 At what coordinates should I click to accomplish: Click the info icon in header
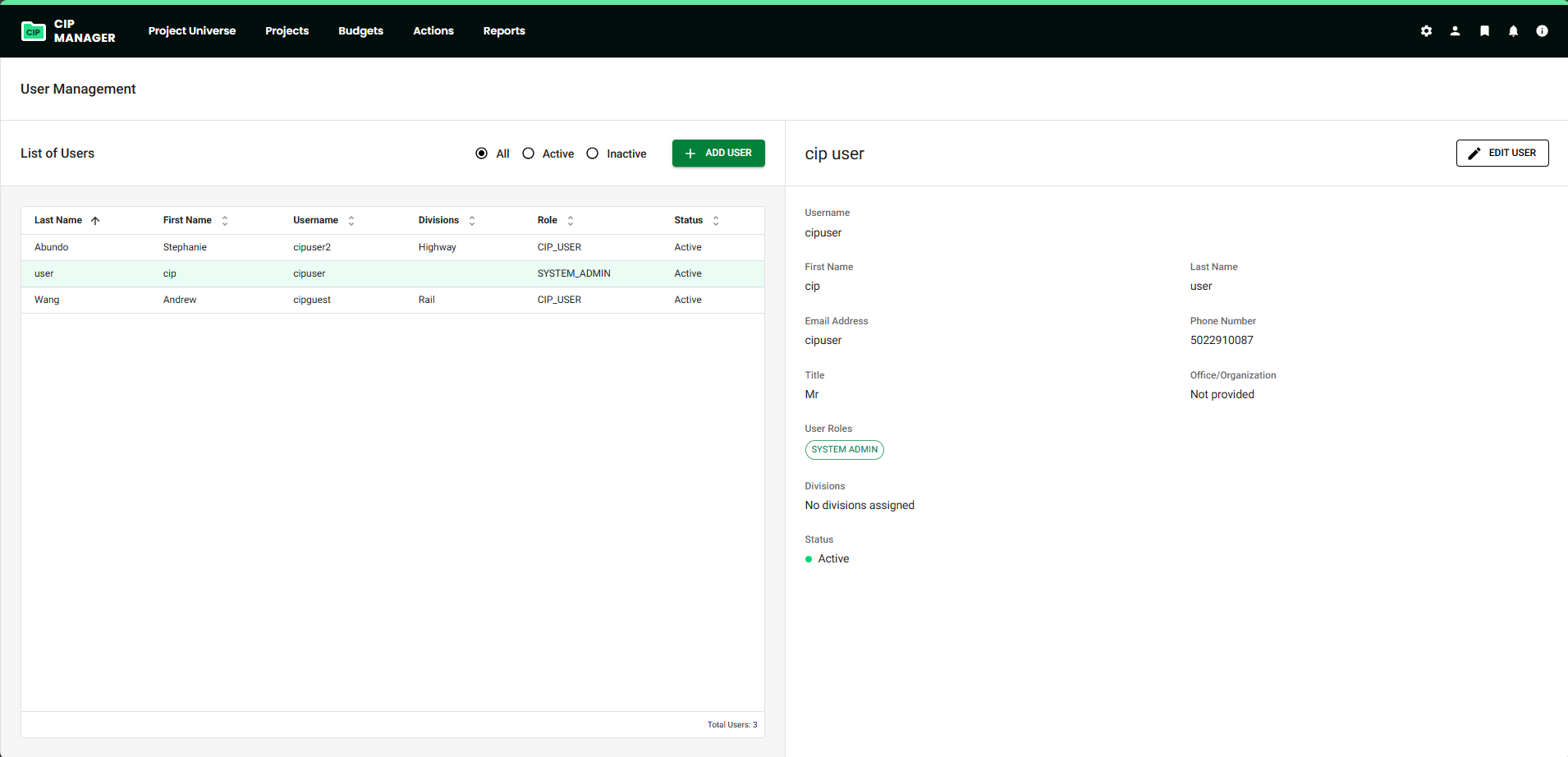1542,31
